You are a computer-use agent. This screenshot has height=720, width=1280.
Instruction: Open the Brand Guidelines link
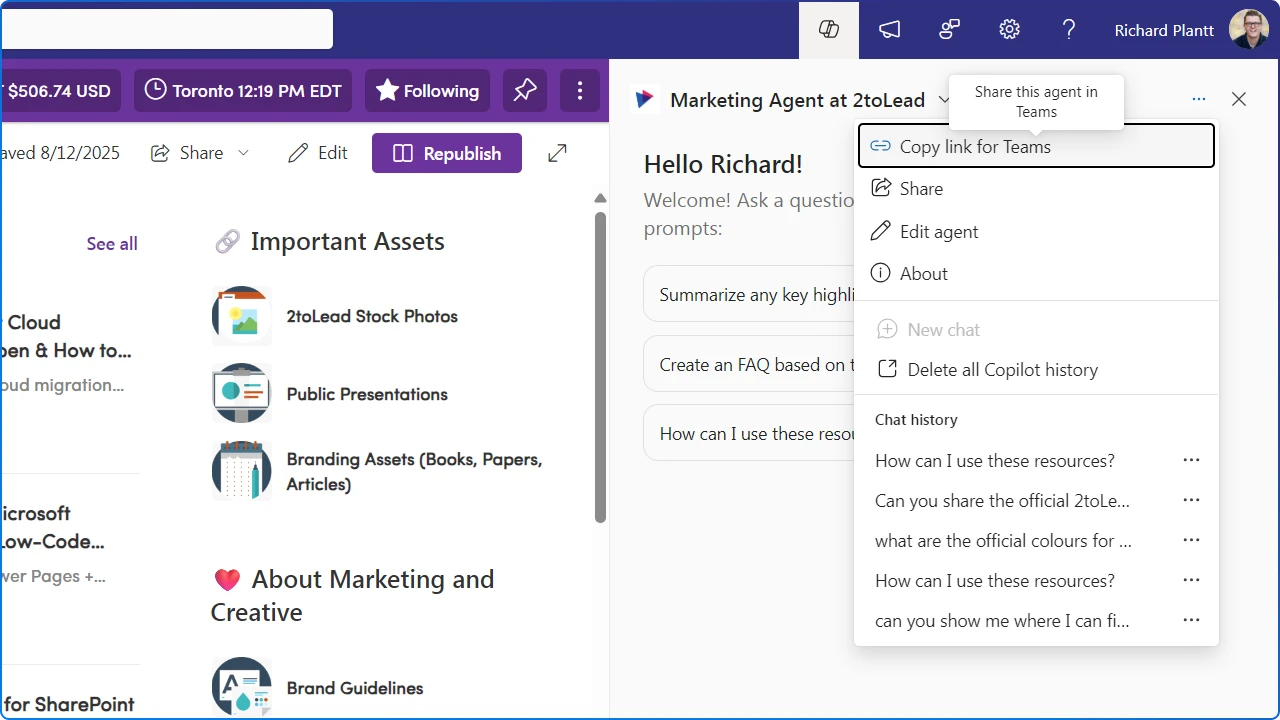355,688
